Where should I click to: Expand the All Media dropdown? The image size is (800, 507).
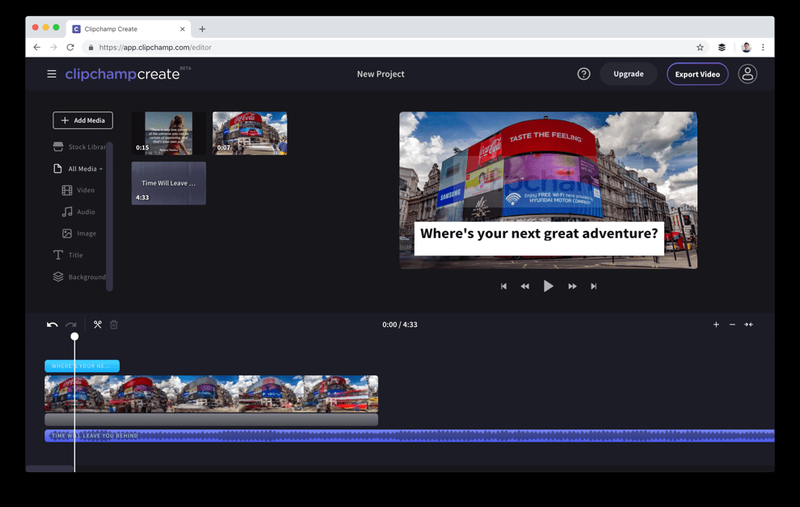(85, 169)
